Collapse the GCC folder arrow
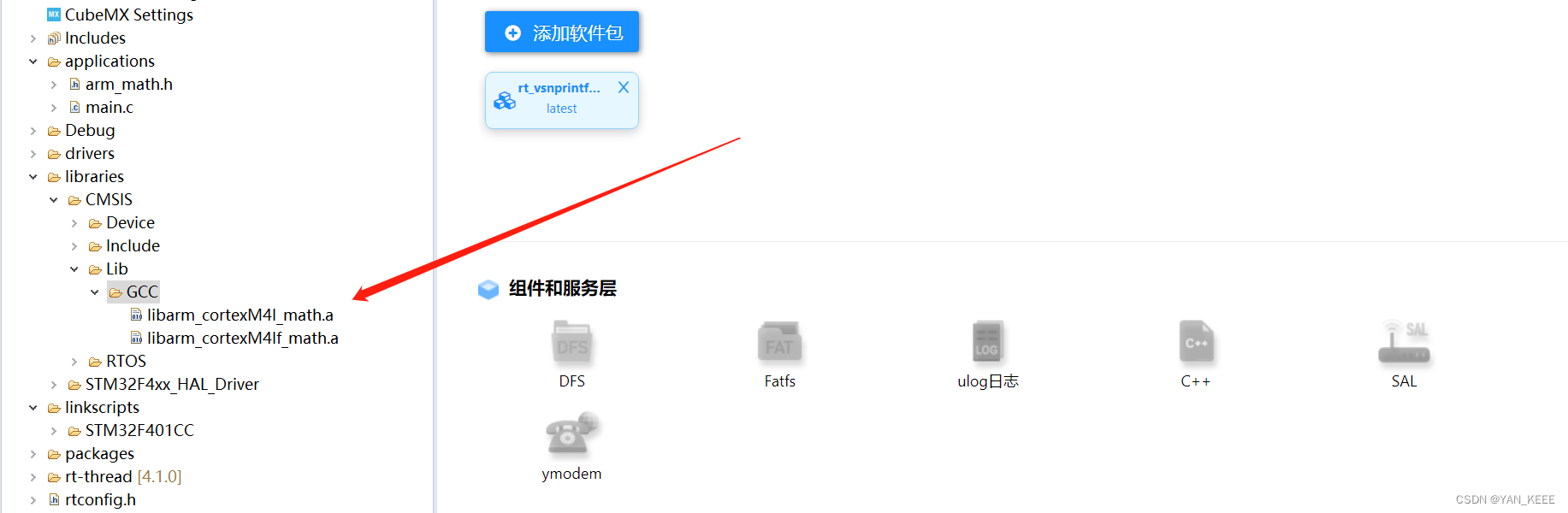The width and height of the screenshot is (1568, 513). pos(94,292)
